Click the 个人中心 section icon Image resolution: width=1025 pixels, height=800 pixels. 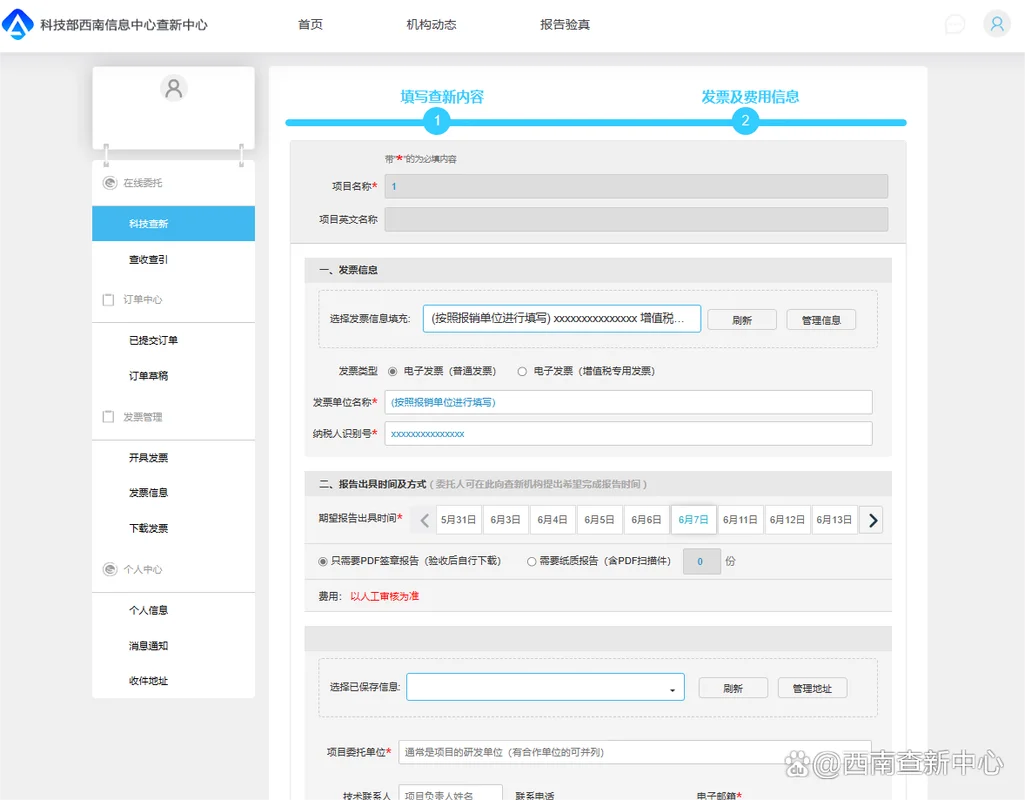click(x=109, y=569)
